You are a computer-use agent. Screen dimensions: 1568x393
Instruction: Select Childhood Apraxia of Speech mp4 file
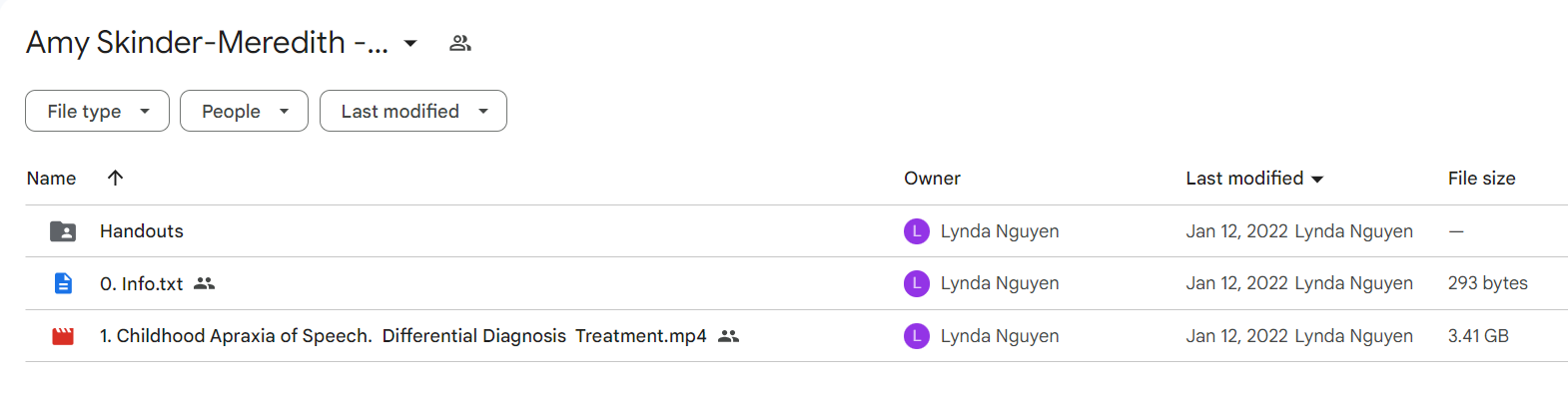tap(796, 336)
